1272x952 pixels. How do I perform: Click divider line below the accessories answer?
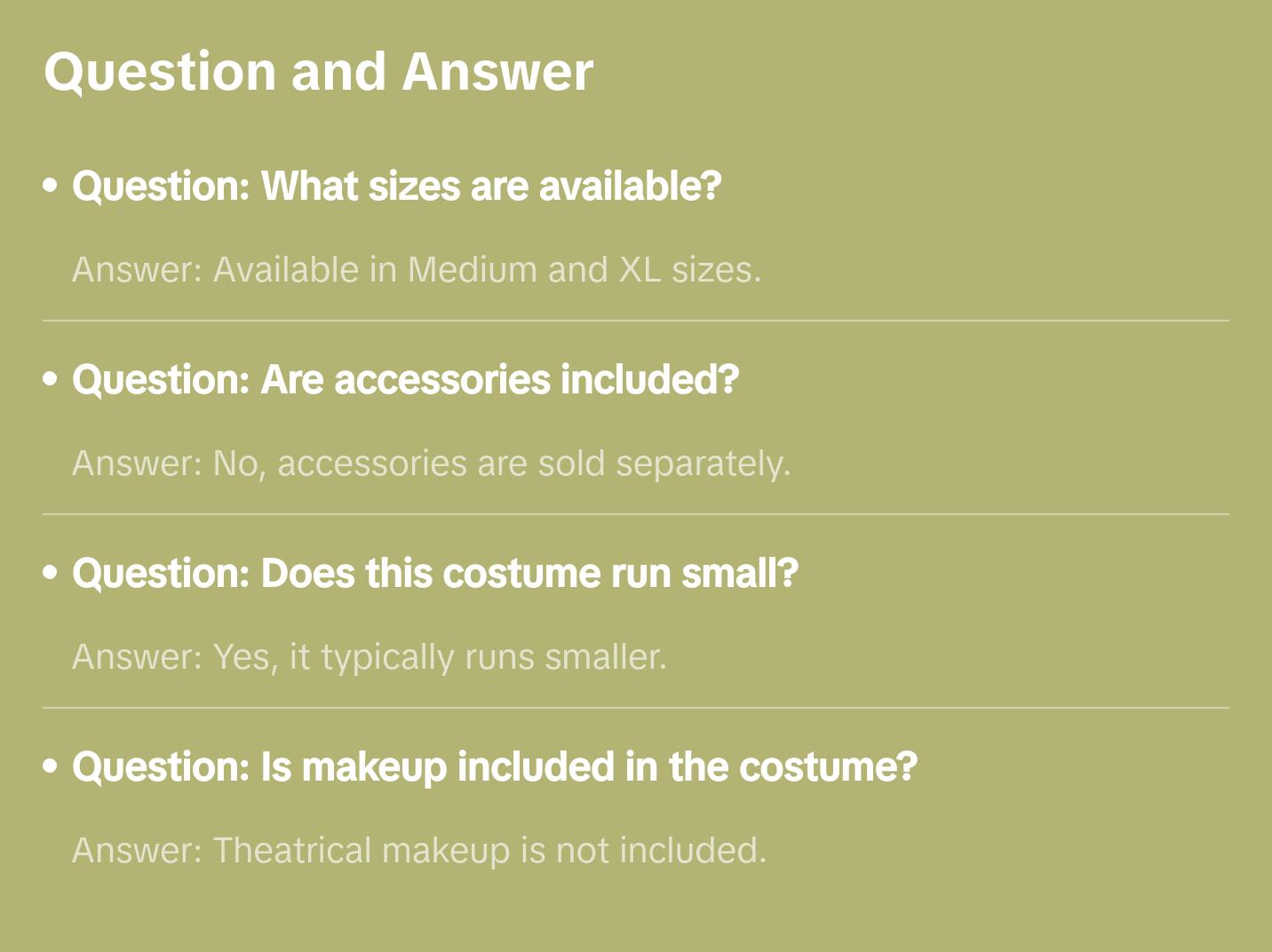pos(636,514)
